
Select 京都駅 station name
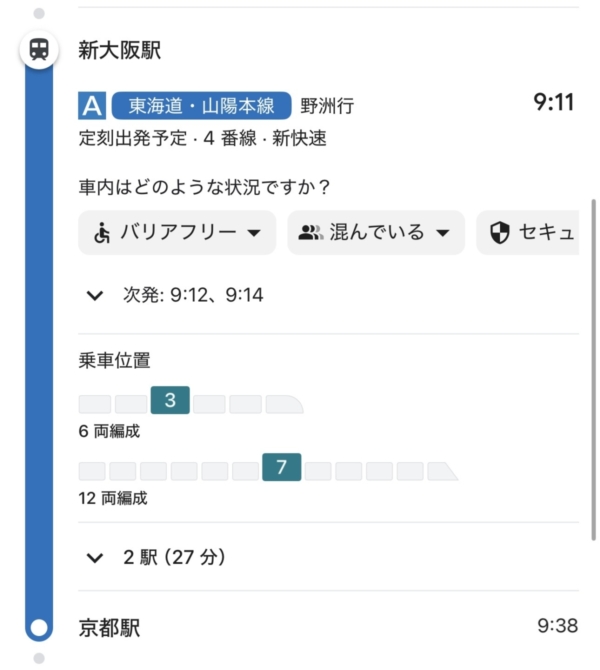click(x=109, y=628)
